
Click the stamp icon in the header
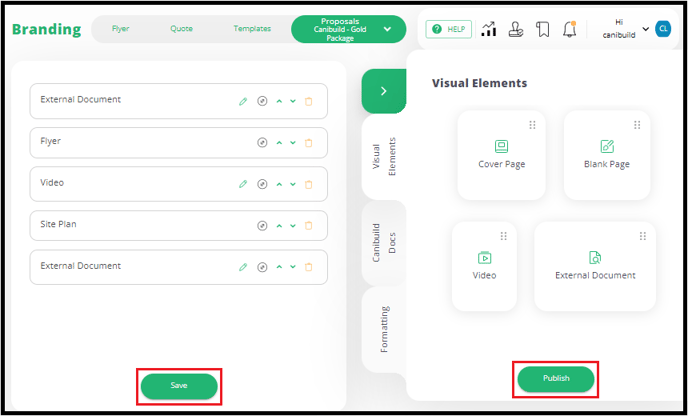(x=515, y=29)
